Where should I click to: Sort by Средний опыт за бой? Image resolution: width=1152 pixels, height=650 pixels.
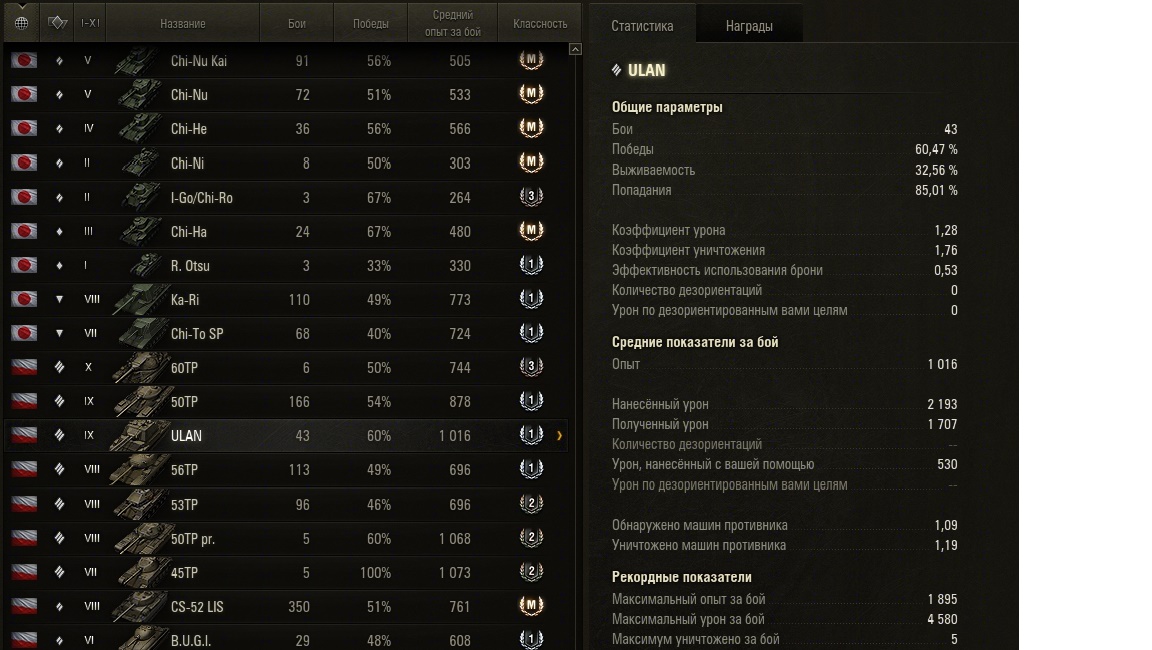pyautogui.click(x=453, y=23)
